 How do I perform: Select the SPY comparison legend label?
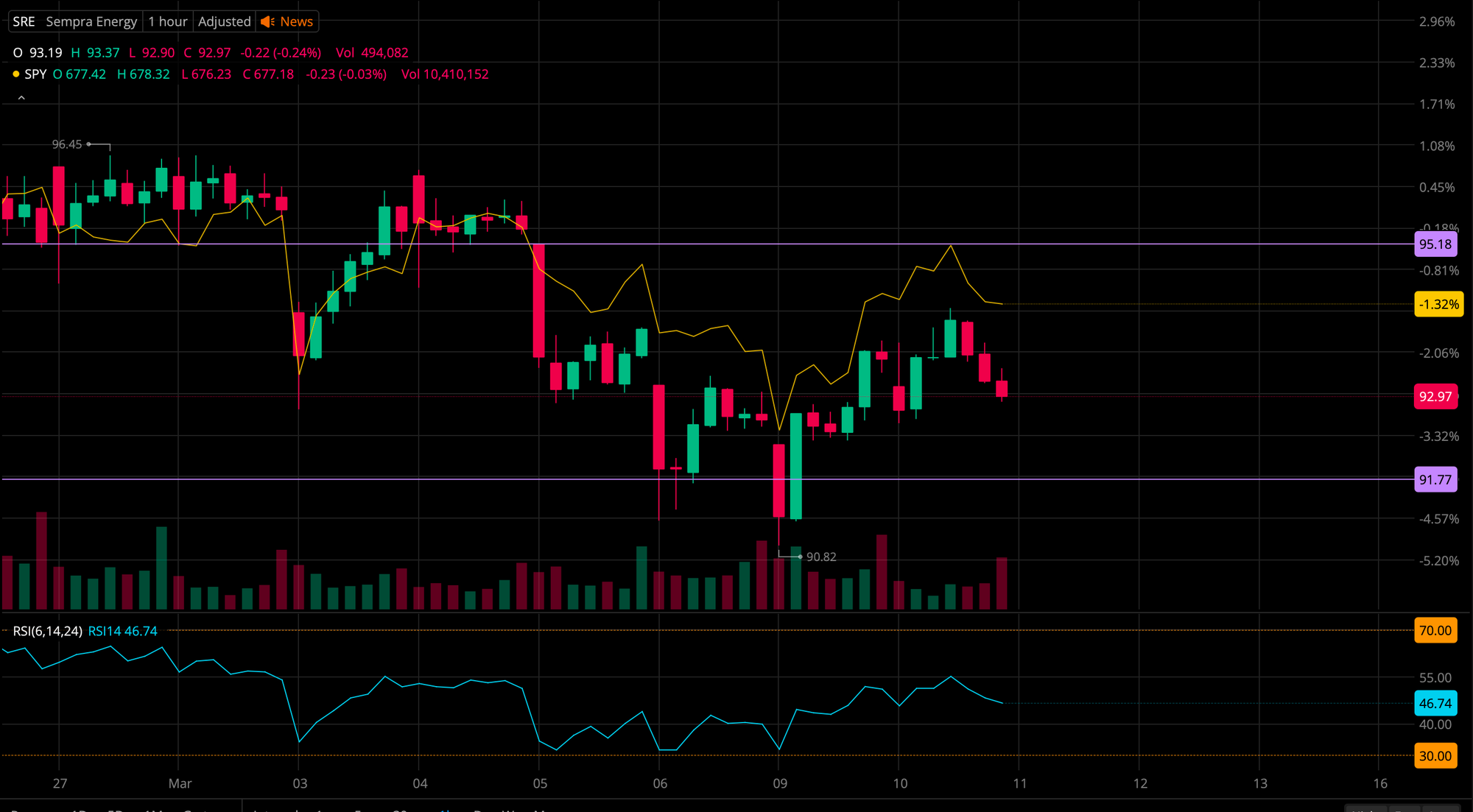(35, 74)
